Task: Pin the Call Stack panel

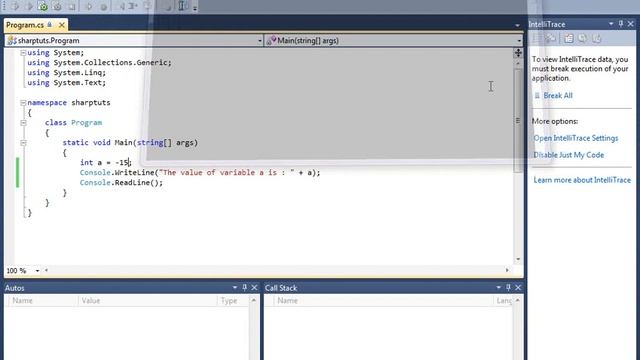Action: tap(508, 288)
